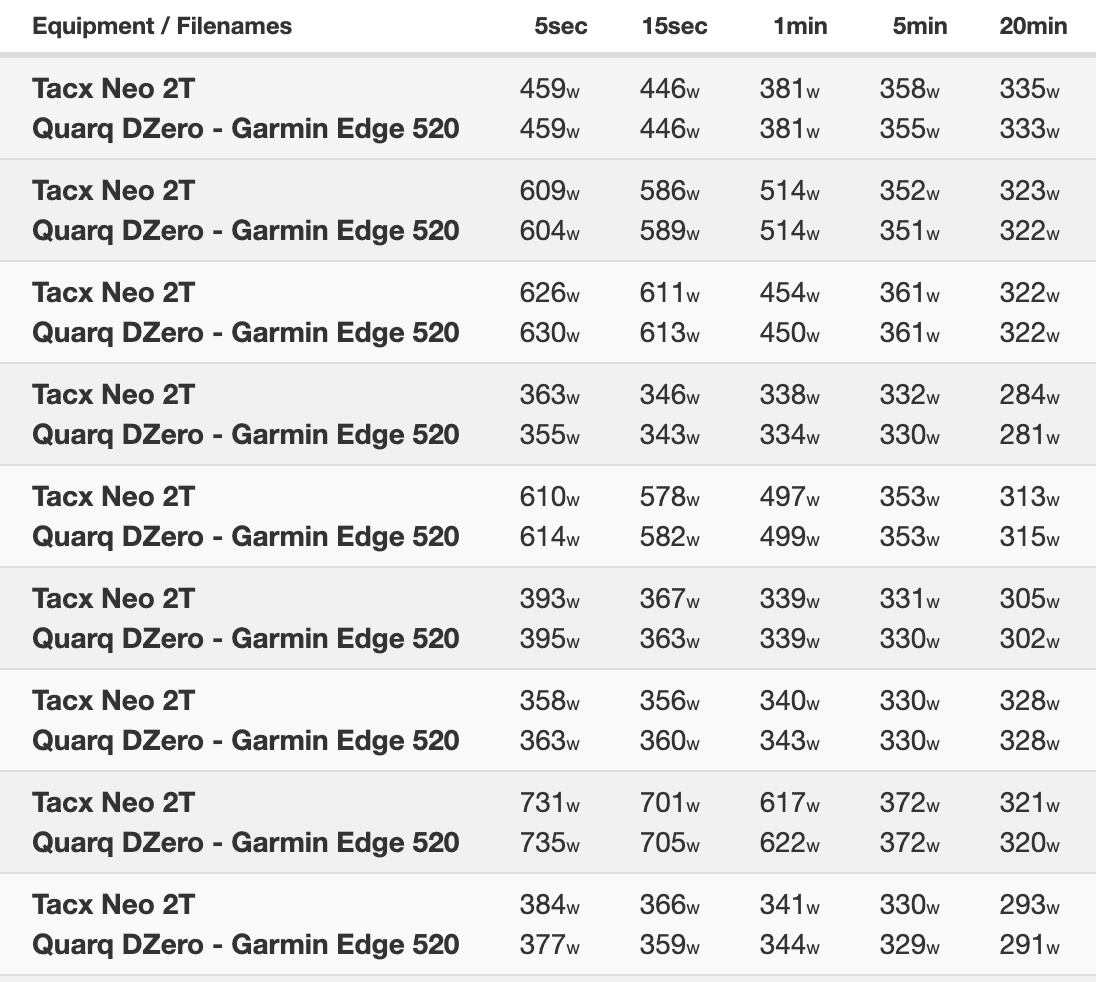Screen dimensions: 1096x982
Task: Click the 333w 20min Quarg value
Action: pos(1030,128)
